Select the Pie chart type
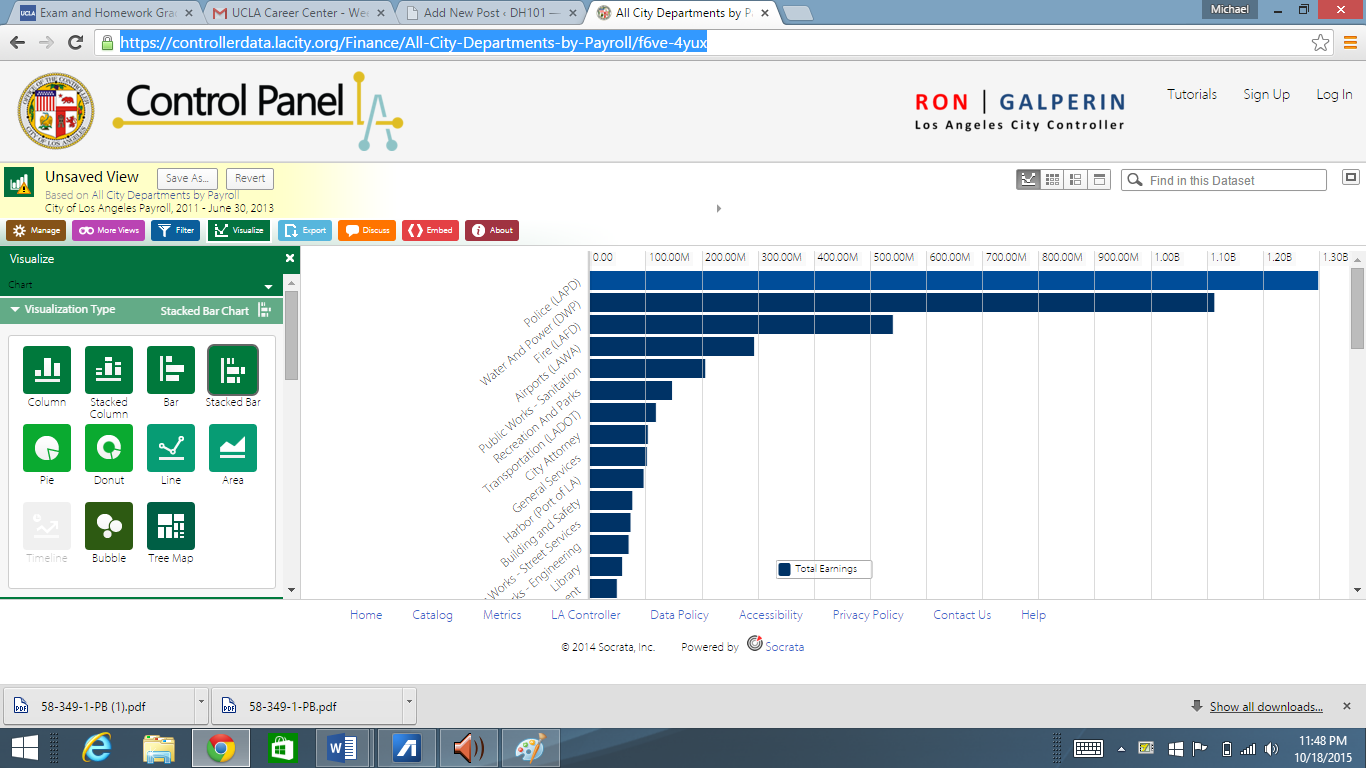This screenshot has width=1366, height=768. (47, 448)
